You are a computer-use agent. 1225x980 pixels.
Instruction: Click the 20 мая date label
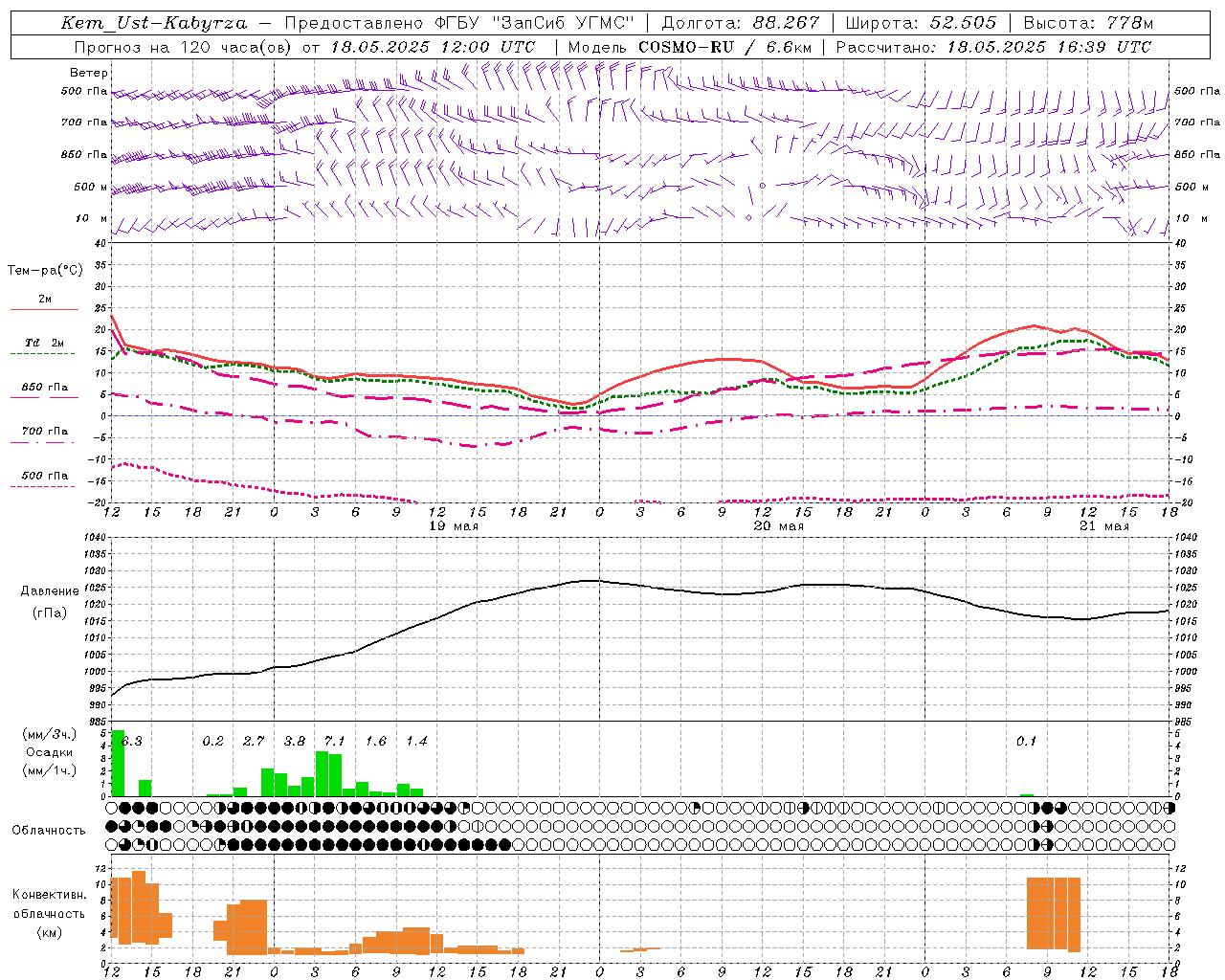[x=779, y=525]
